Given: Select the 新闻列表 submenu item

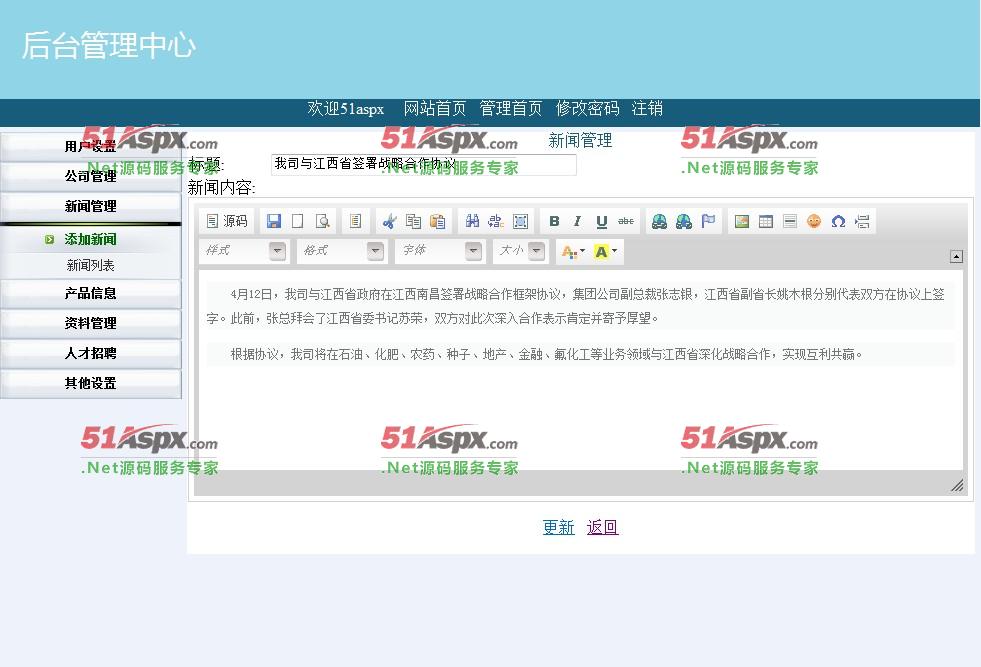Looking at the screenshot, I should coord(91,265).
